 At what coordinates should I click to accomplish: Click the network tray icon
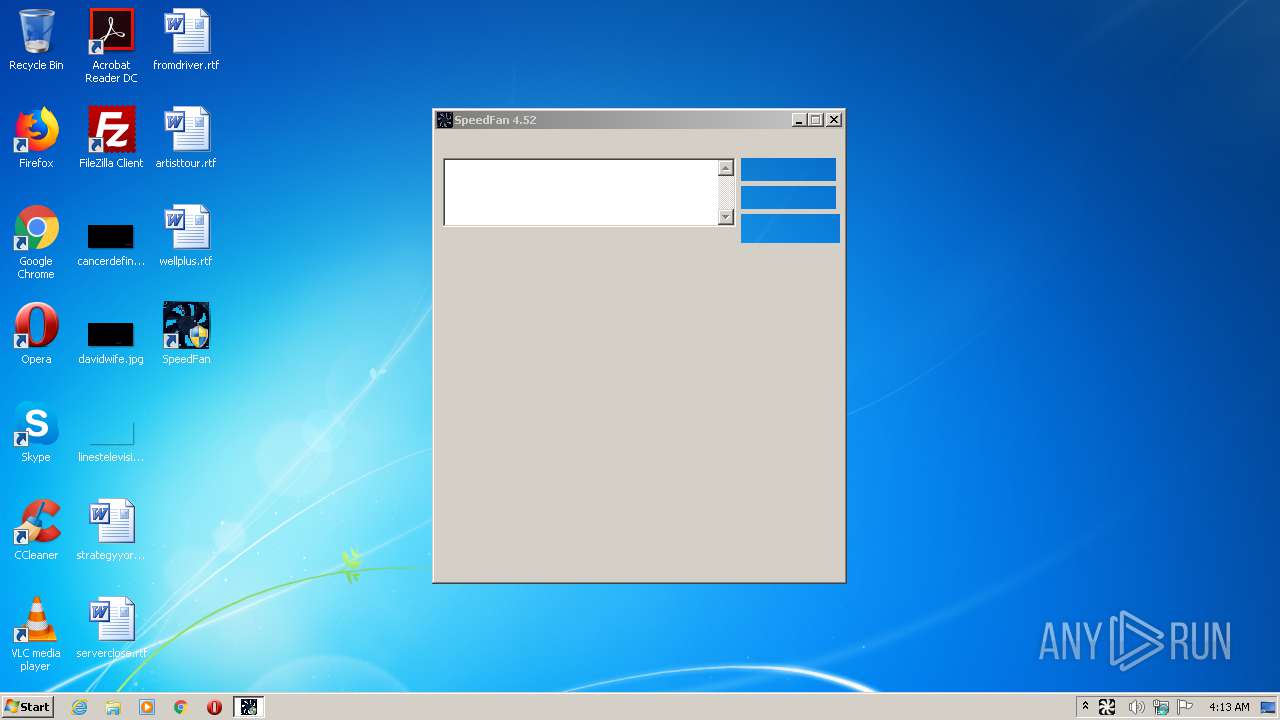[x=1161, y=707]
